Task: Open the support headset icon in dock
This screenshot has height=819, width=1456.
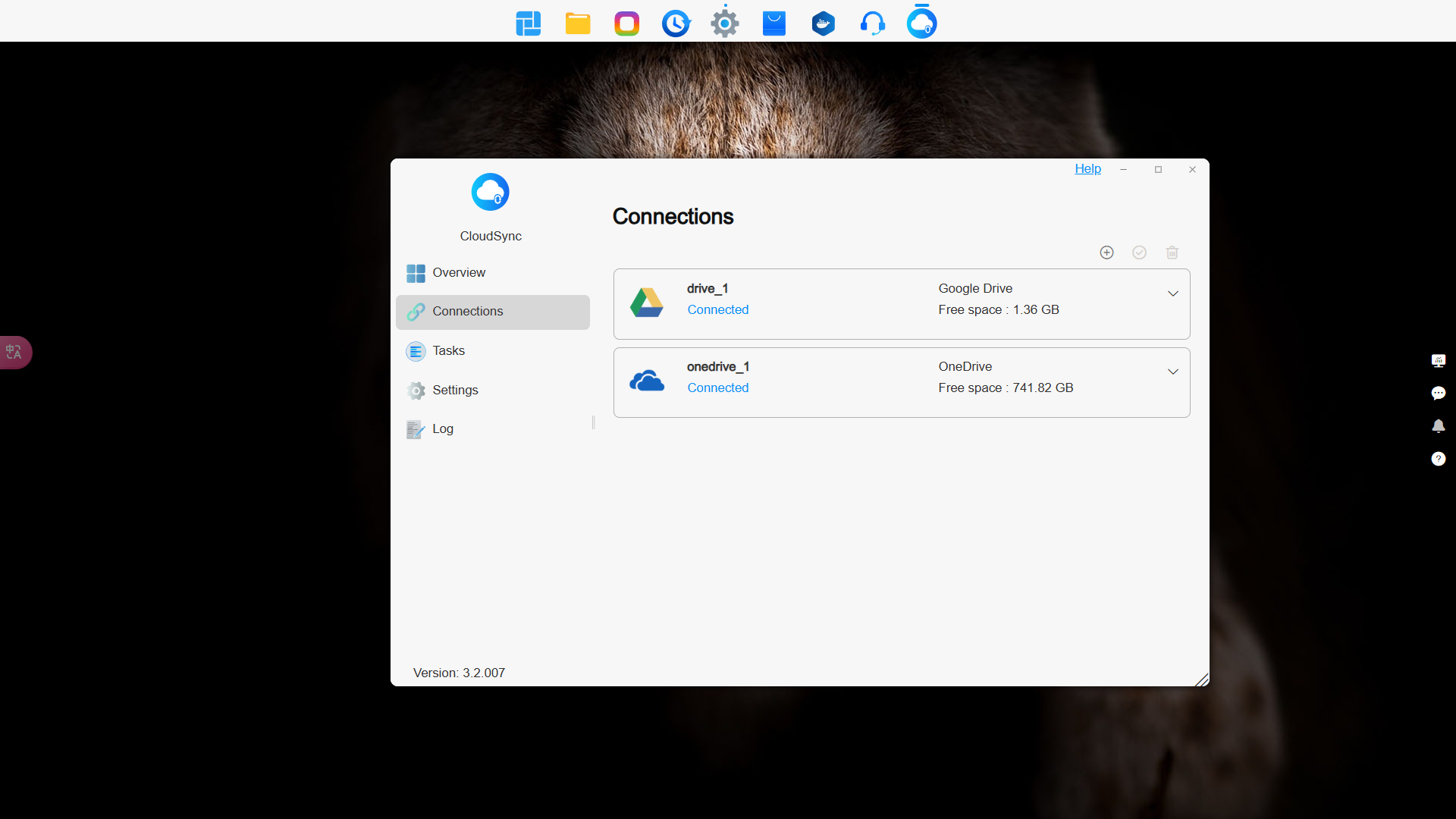Action: point(873,24)
